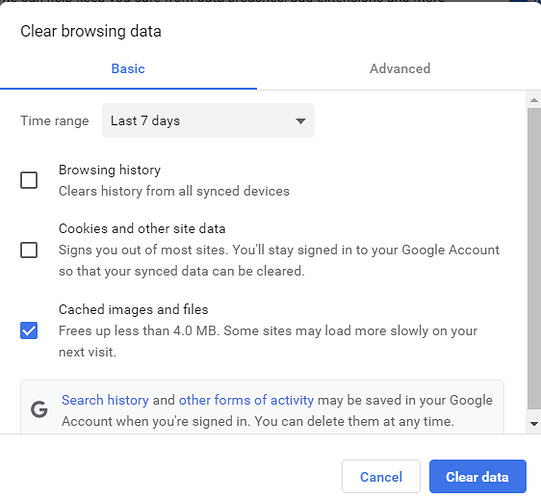Click the vertical scrollbar thumb
The height and width of the screenshot is (500, 541).
click(x=534, y=259)
